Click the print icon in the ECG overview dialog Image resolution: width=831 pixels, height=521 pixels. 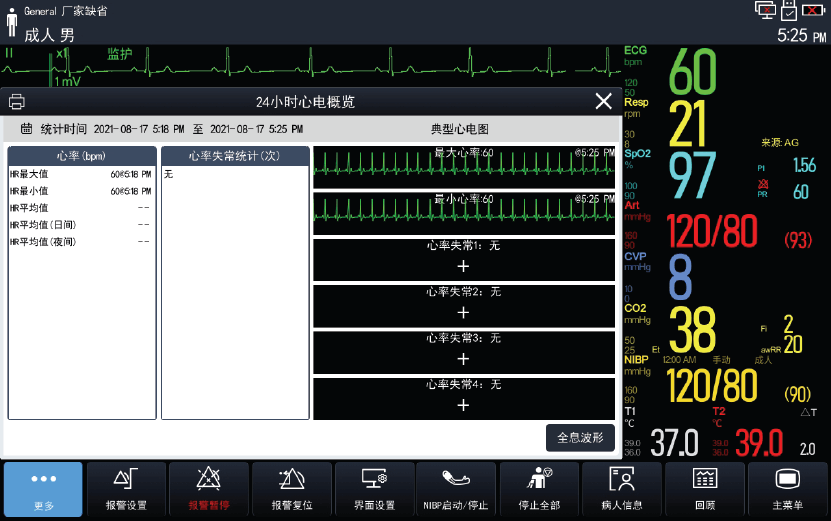[x=17, y=102]
